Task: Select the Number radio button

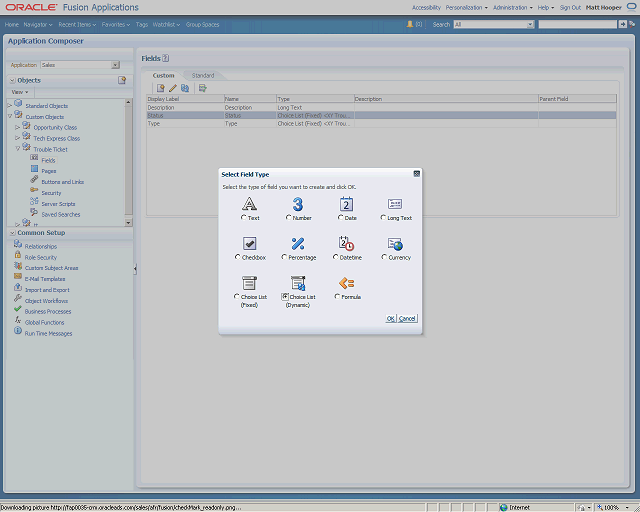Action: tap(289, 218)
